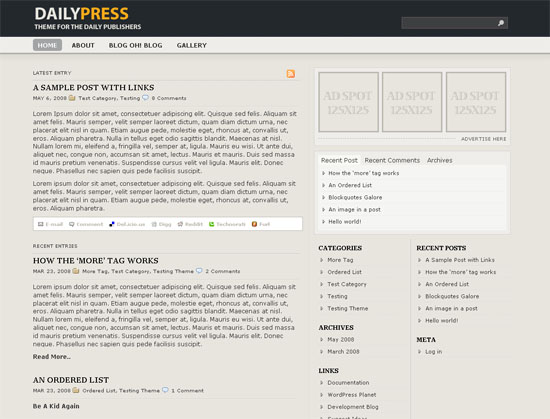This screenshot has width=550, height=419.
Task: Open the Development Blog link
Action: click(353, 407)
